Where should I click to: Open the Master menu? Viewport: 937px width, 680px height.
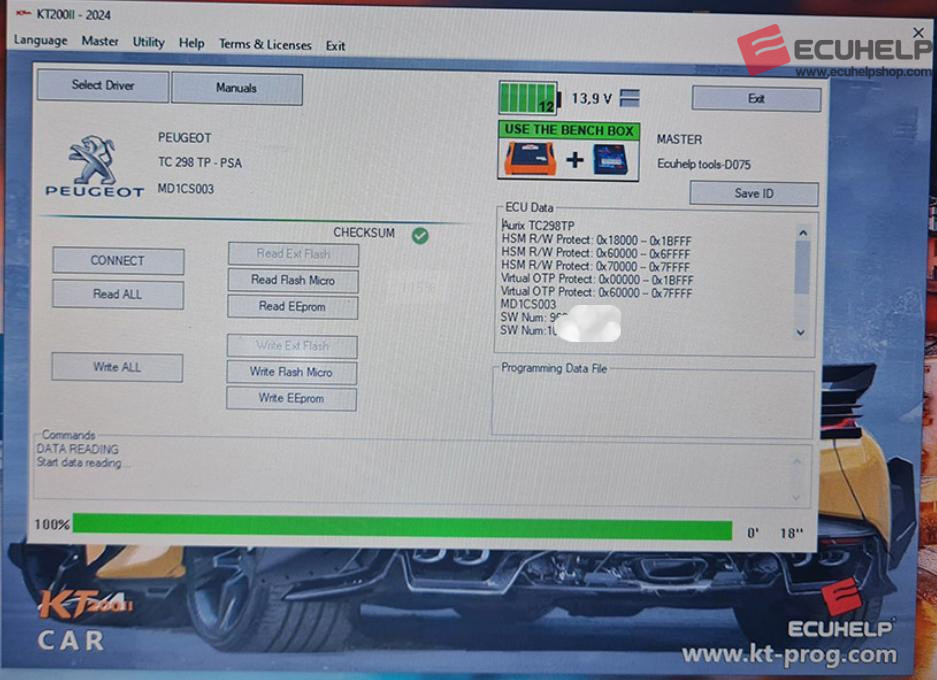pyautogui.click(x=100, y=41)
